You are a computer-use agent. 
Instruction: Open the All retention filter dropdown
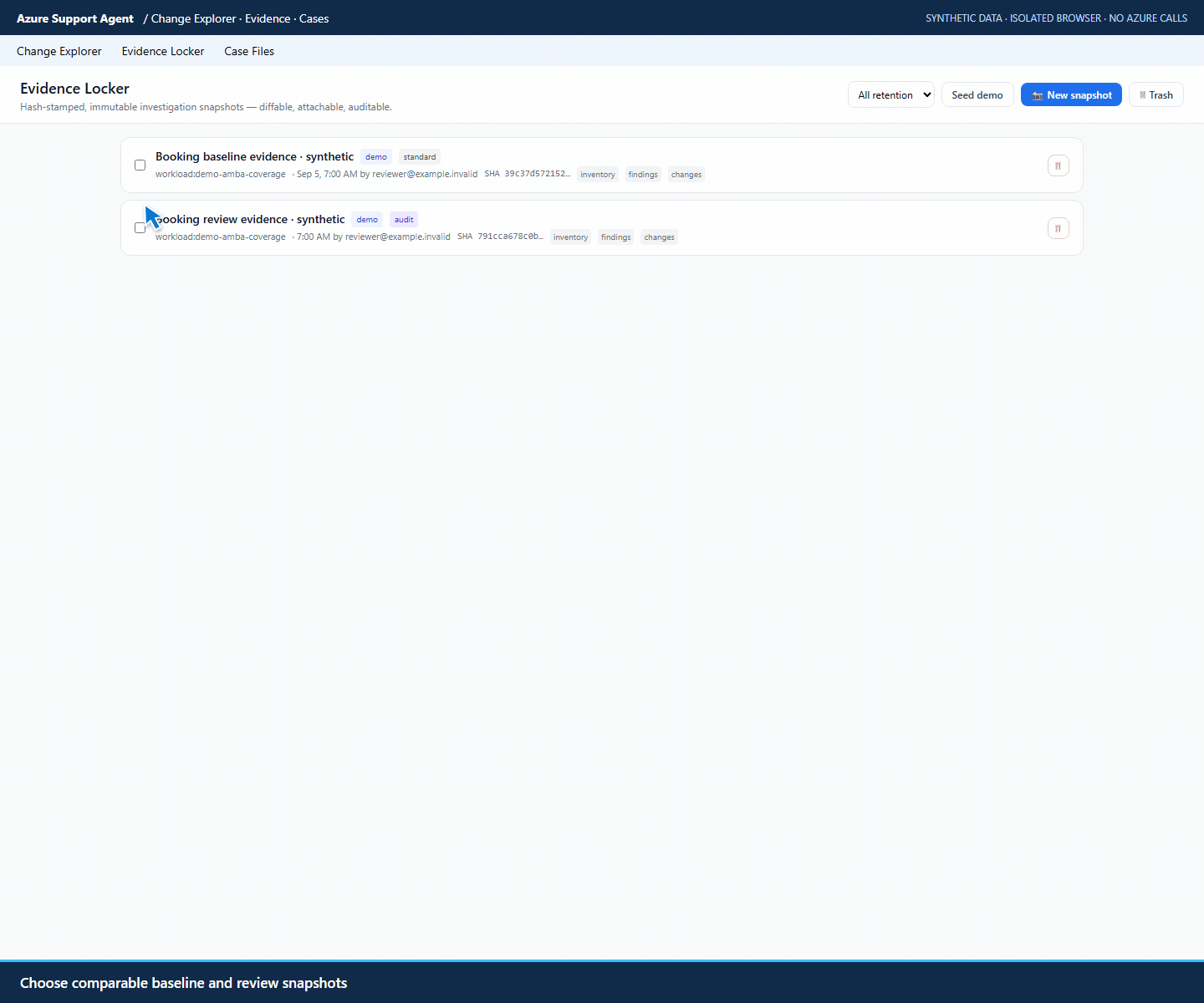891,94
